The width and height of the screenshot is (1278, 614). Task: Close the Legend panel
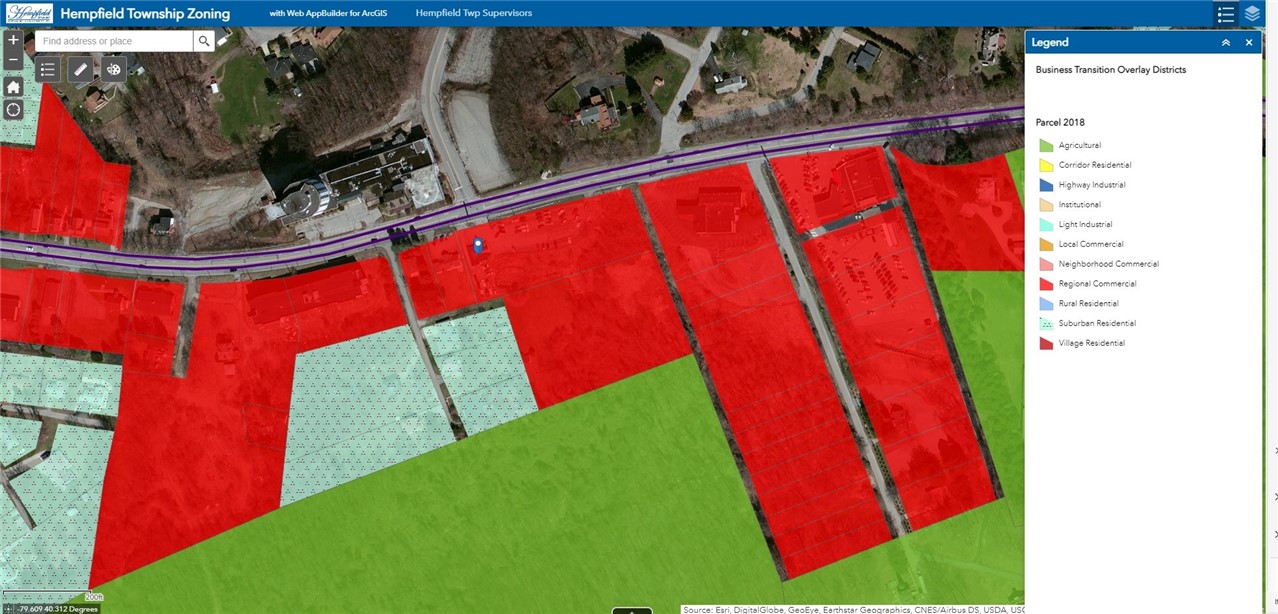click(x=1249, y=43)
